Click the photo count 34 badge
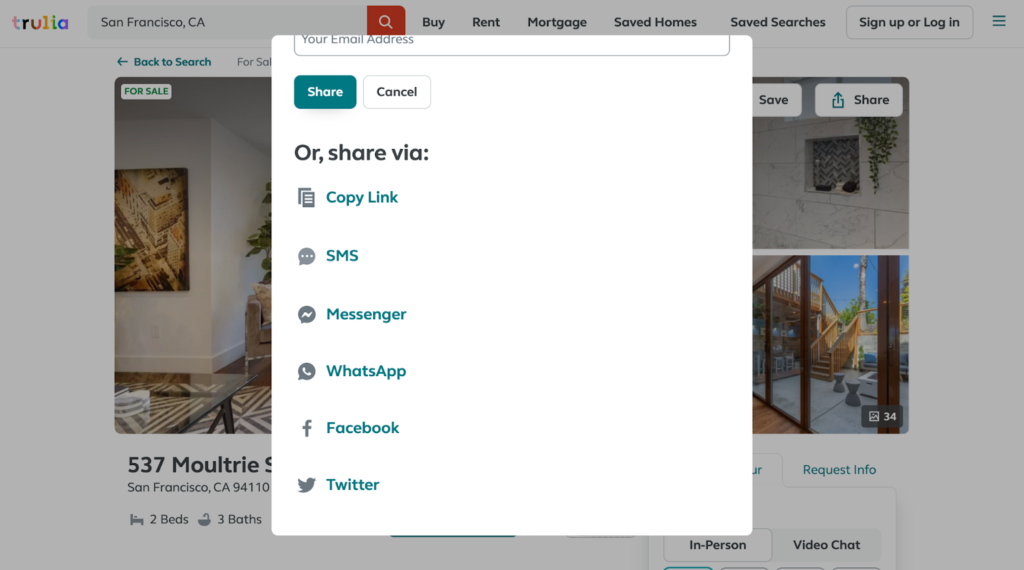1024x570 pixels. point(882,417)
